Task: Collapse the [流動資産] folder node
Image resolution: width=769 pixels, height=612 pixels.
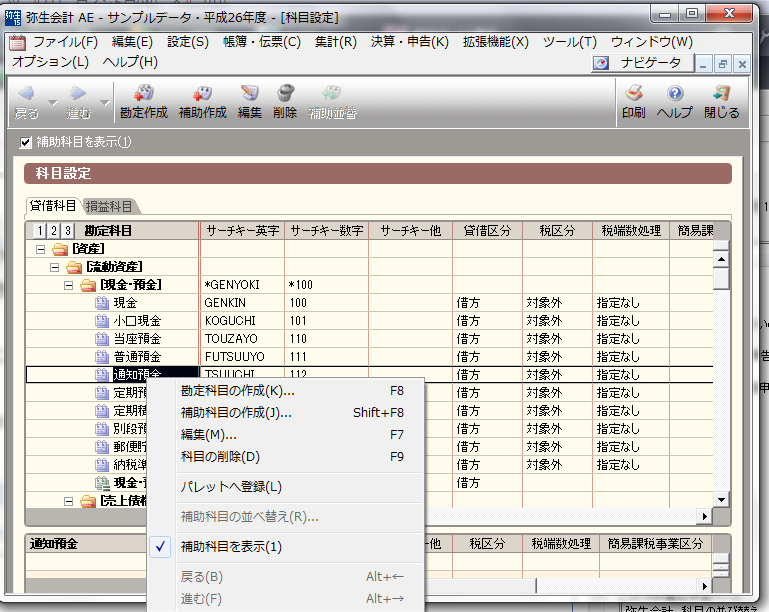Action: pyautogui.click(x=55, y=267)
